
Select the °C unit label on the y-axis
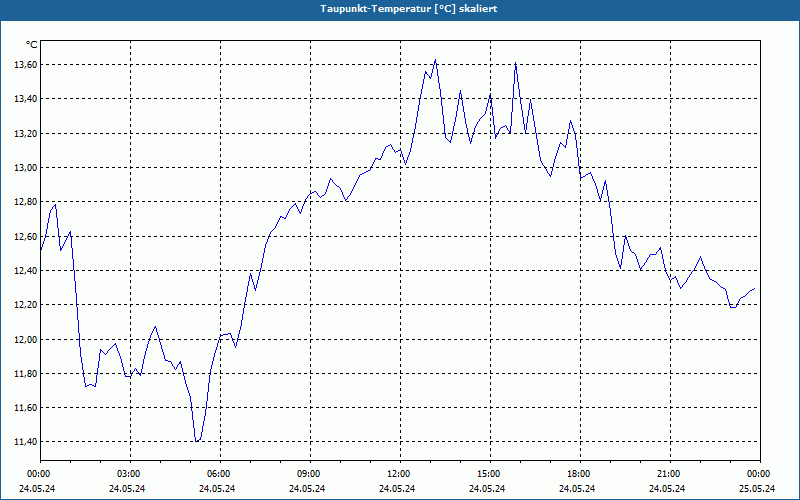[x=32, y=45]
